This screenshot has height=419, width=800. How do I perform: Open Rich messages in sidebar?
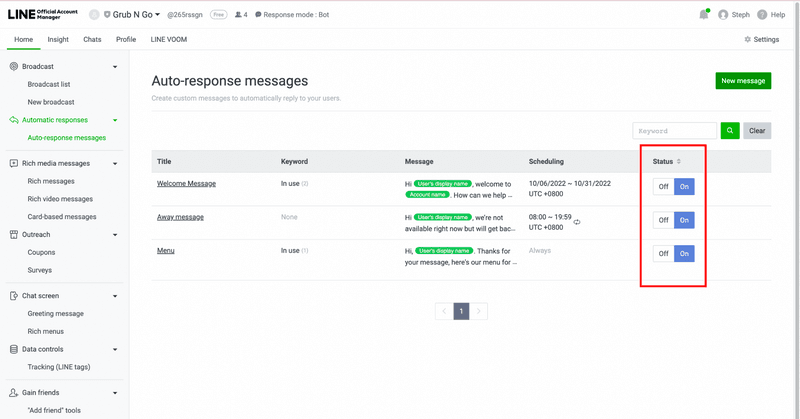coord(51,181)
